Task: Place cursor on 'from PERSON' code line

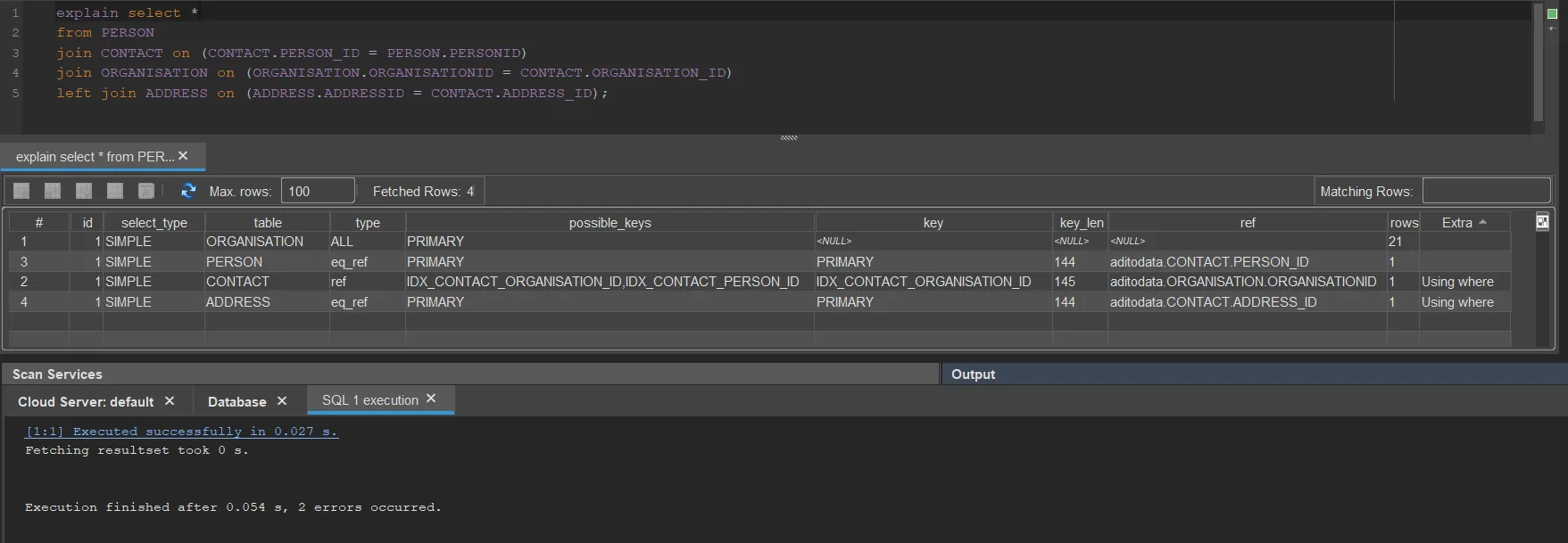Action: 105,33
